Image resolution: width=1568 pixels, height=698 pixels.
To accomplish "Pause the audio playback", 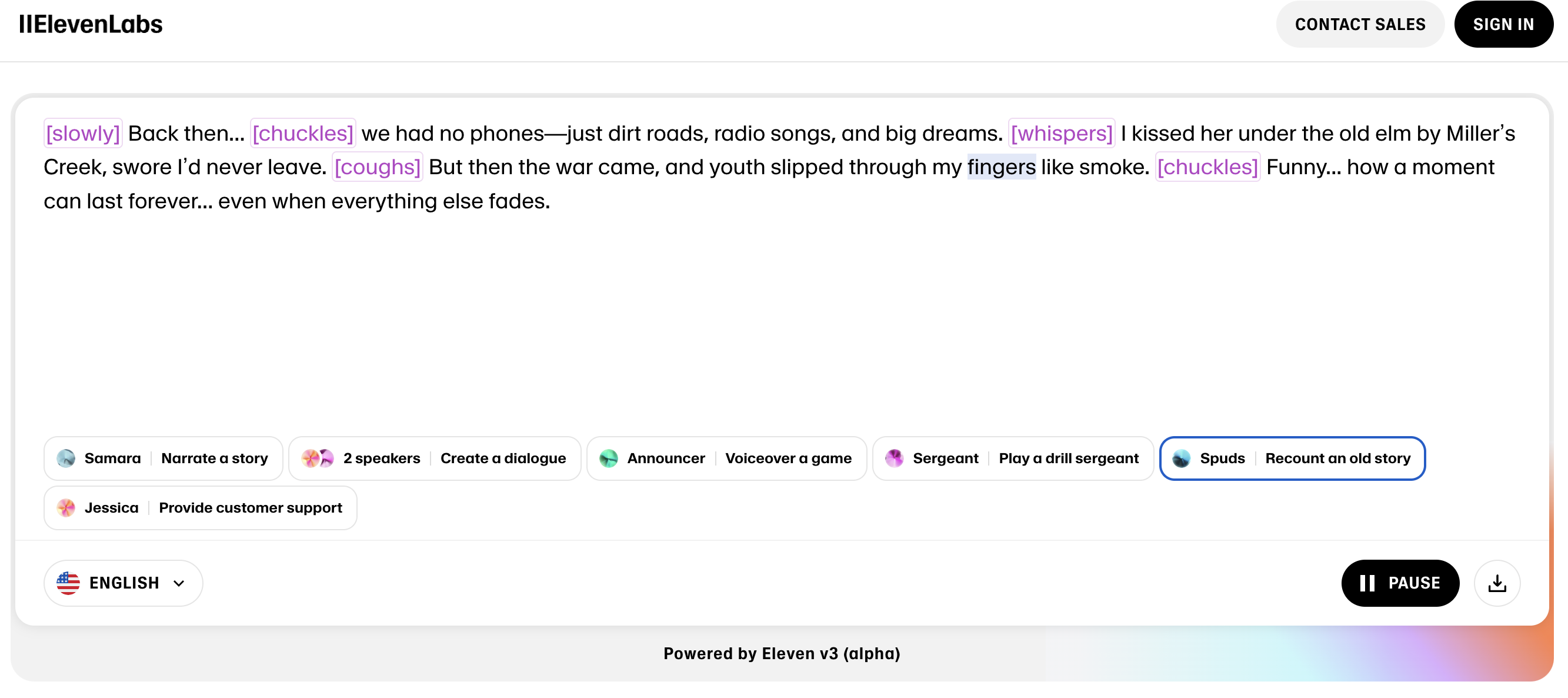I will click(x=1400, y=583).
